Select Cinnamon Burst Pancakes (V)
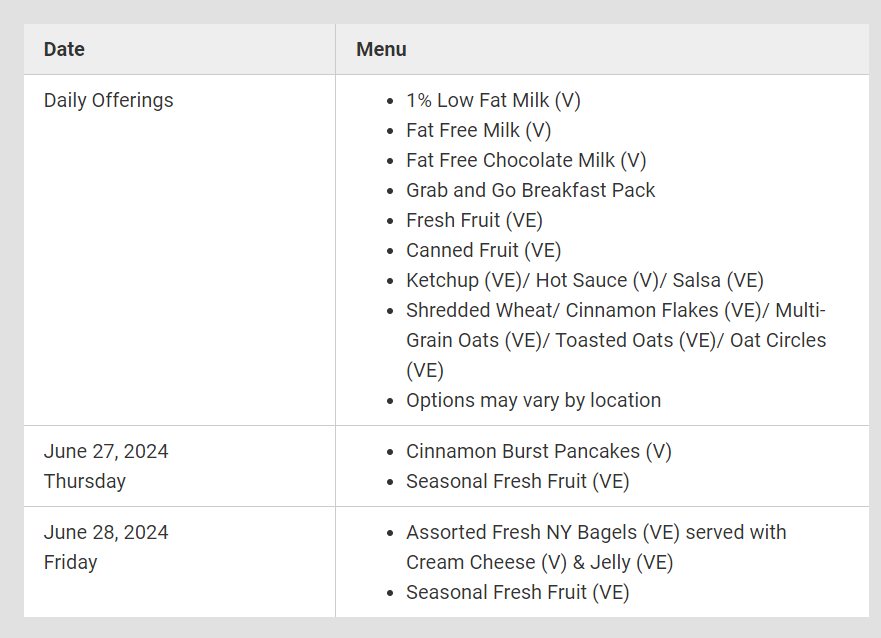The image size is (881, 638). (x=539, y=452)
